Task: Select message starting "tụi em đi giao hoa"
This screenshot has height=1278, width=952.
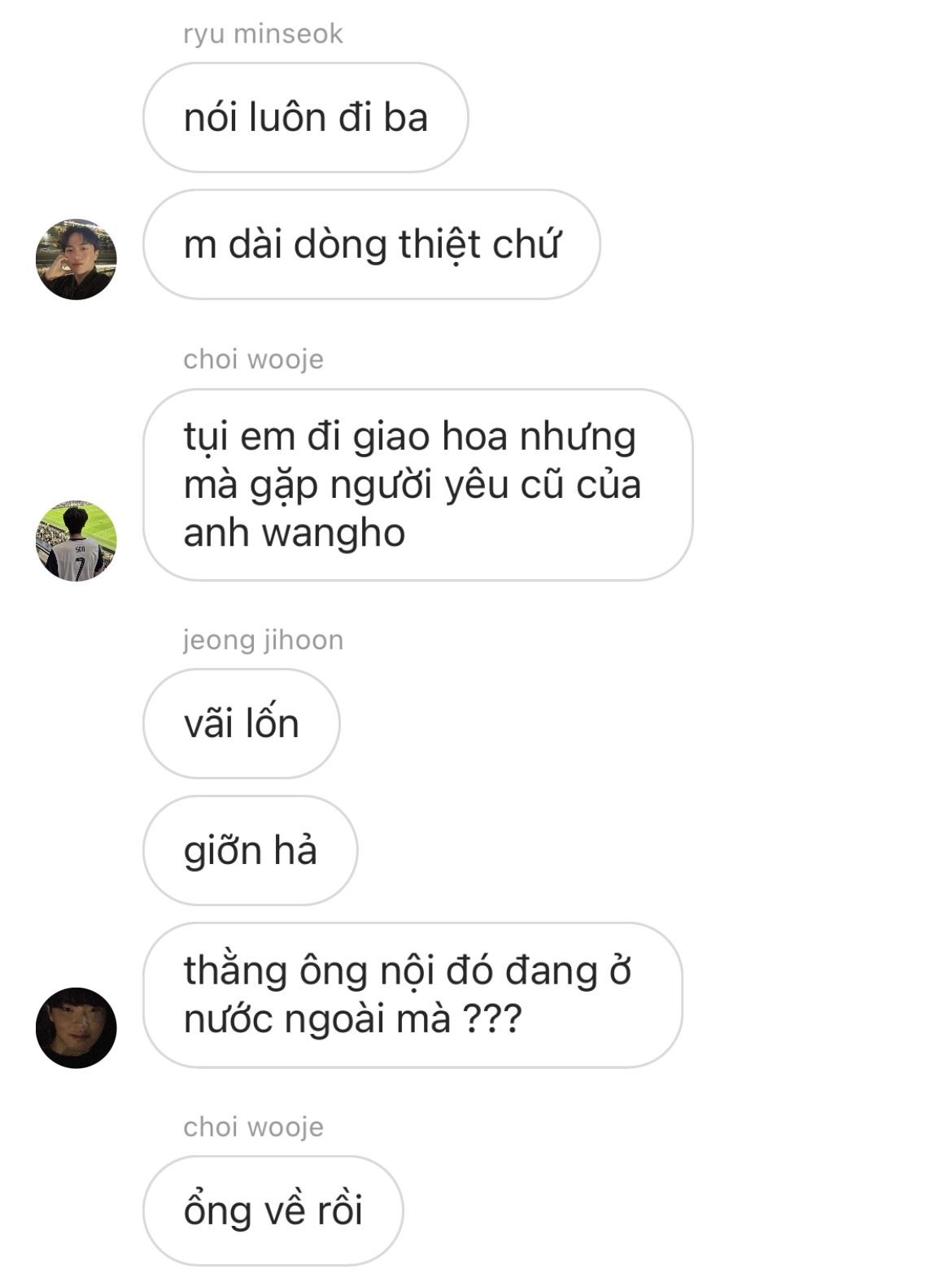Action: pos(418,485)
